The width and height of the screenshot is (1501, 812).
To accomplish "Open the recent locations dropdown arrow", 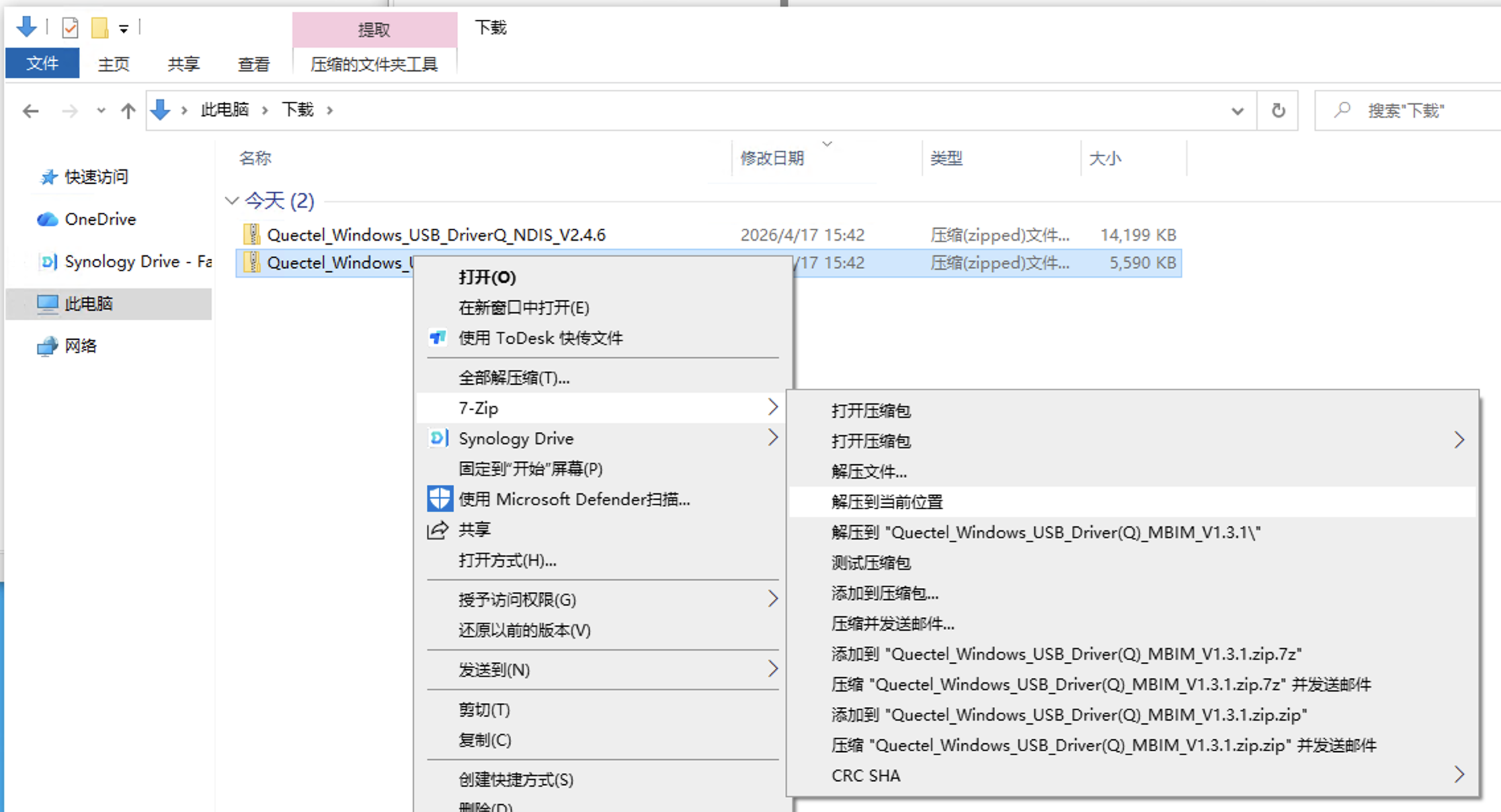I will click(101, 110).
